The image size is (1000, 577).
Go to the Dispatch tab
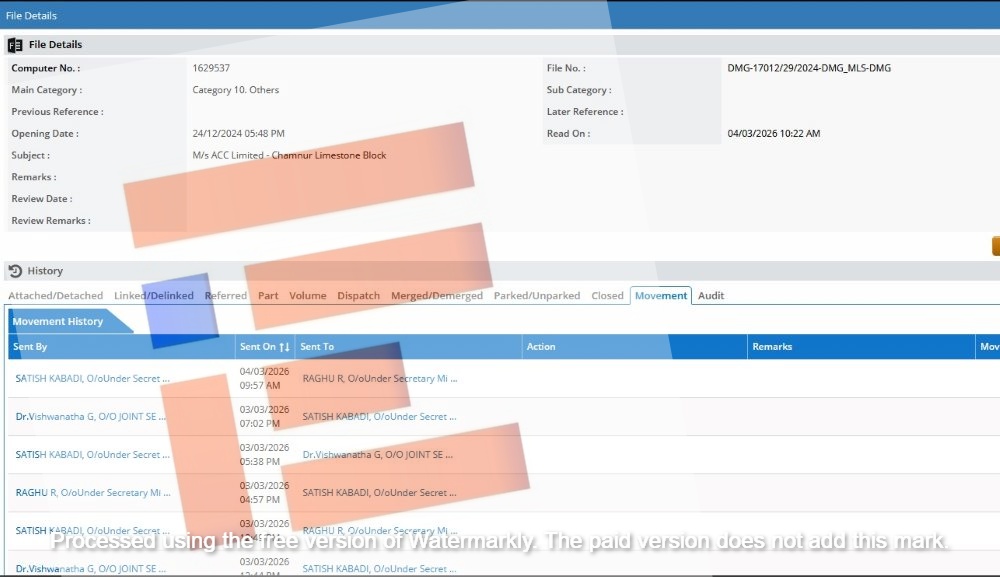coord(358,296)
